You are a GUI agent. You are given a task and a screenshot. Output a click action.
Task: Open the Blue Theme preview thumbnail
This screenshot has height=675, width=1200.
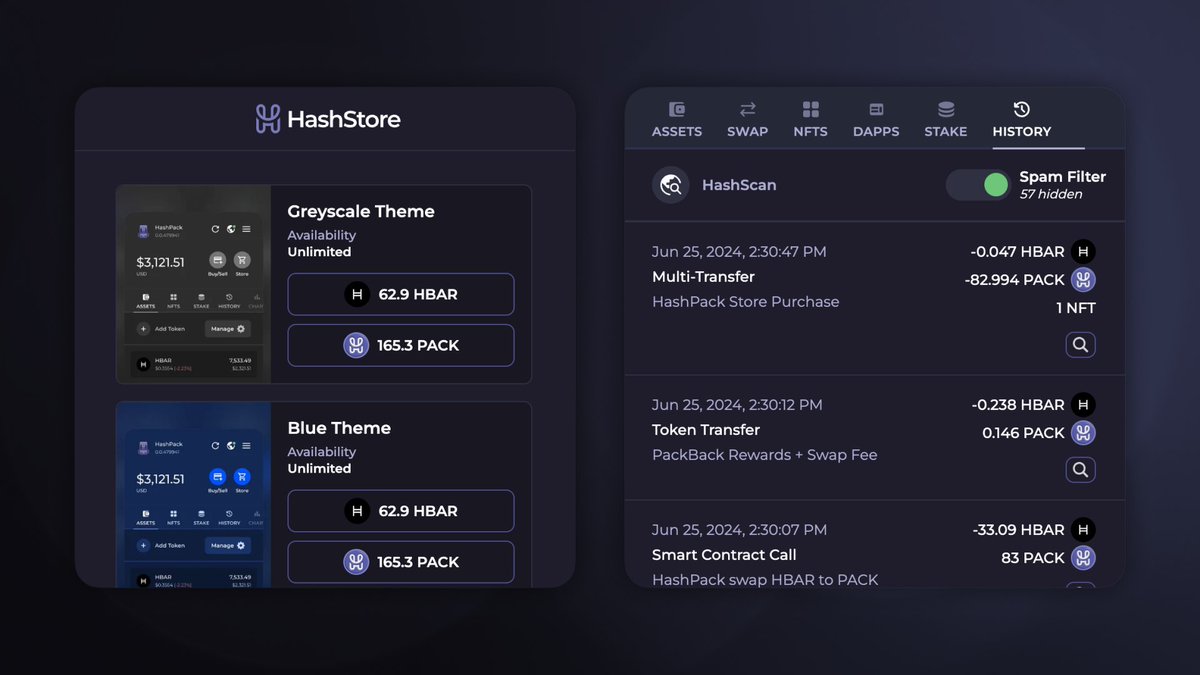[193, 495]
